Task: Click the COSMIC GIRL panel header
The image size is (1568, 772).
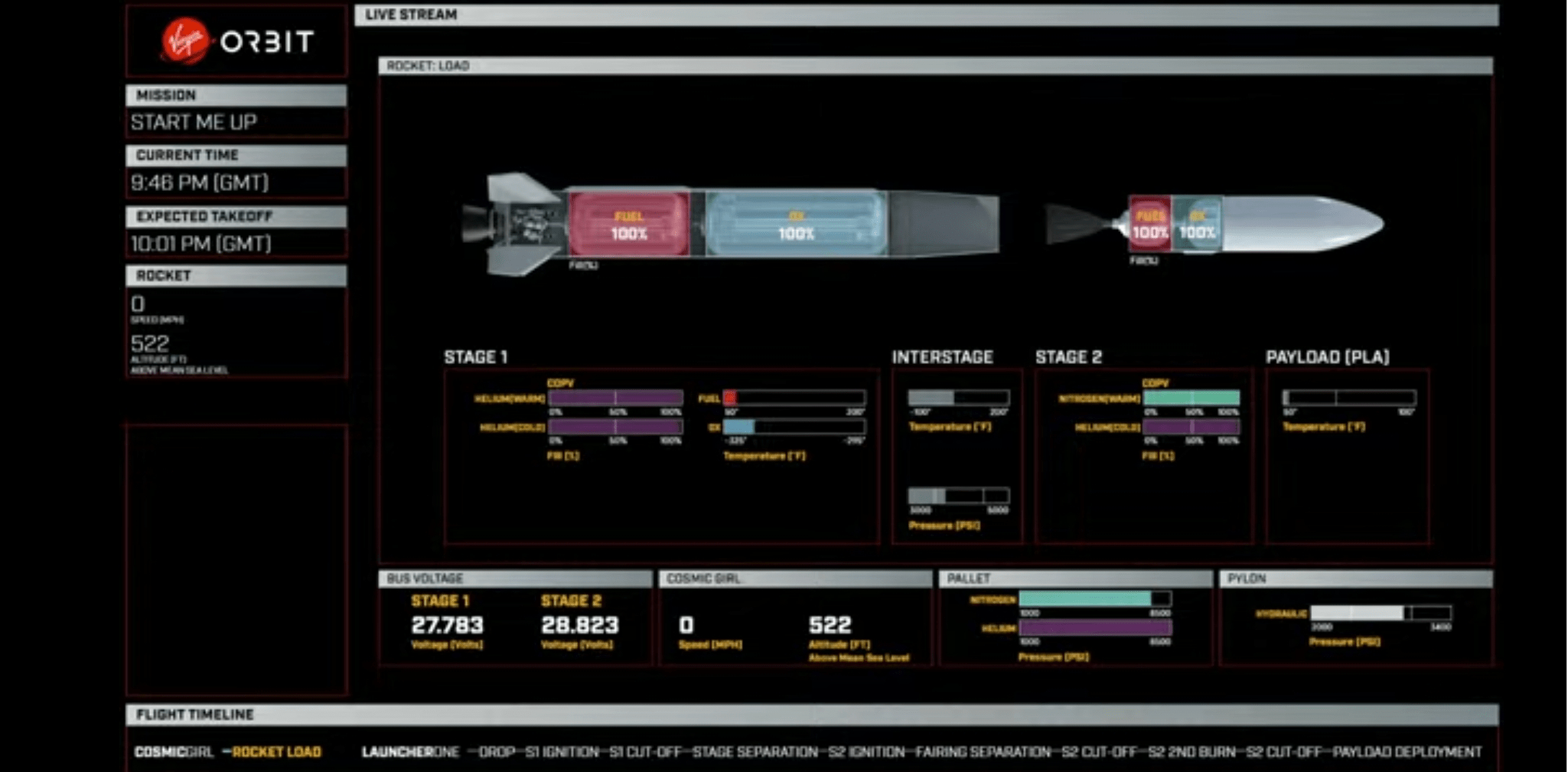Action: [x=796, y=578]
